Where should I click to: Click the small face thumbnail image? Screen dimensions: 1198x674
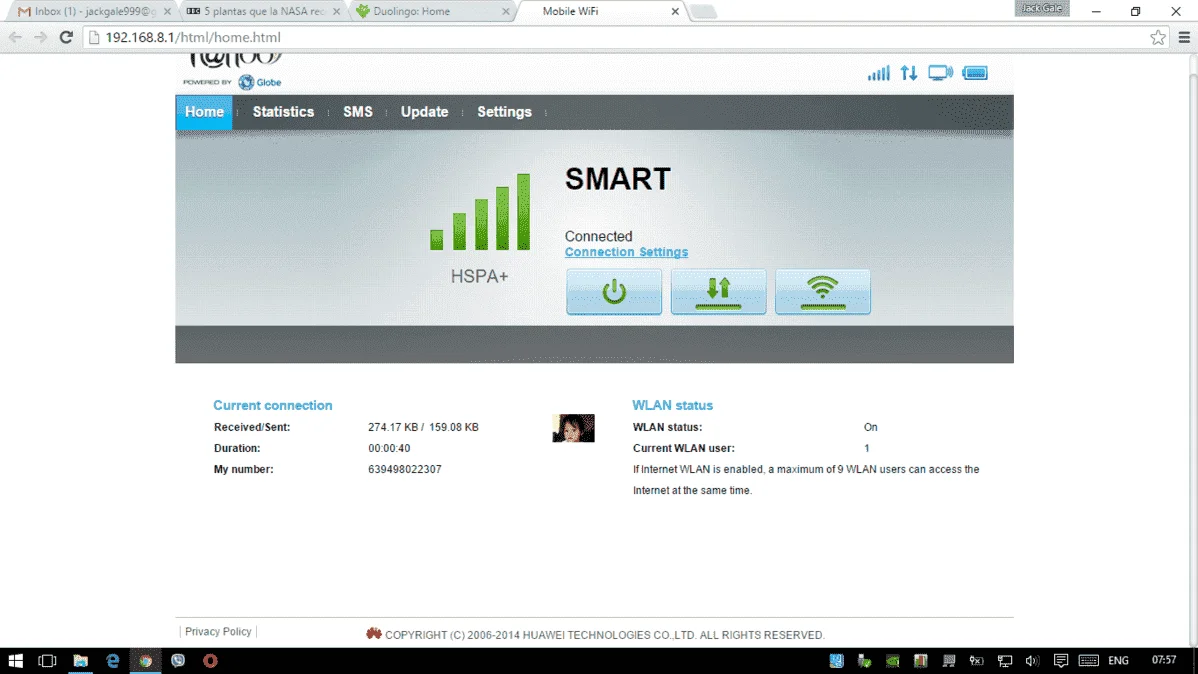(x=573, y=428)
